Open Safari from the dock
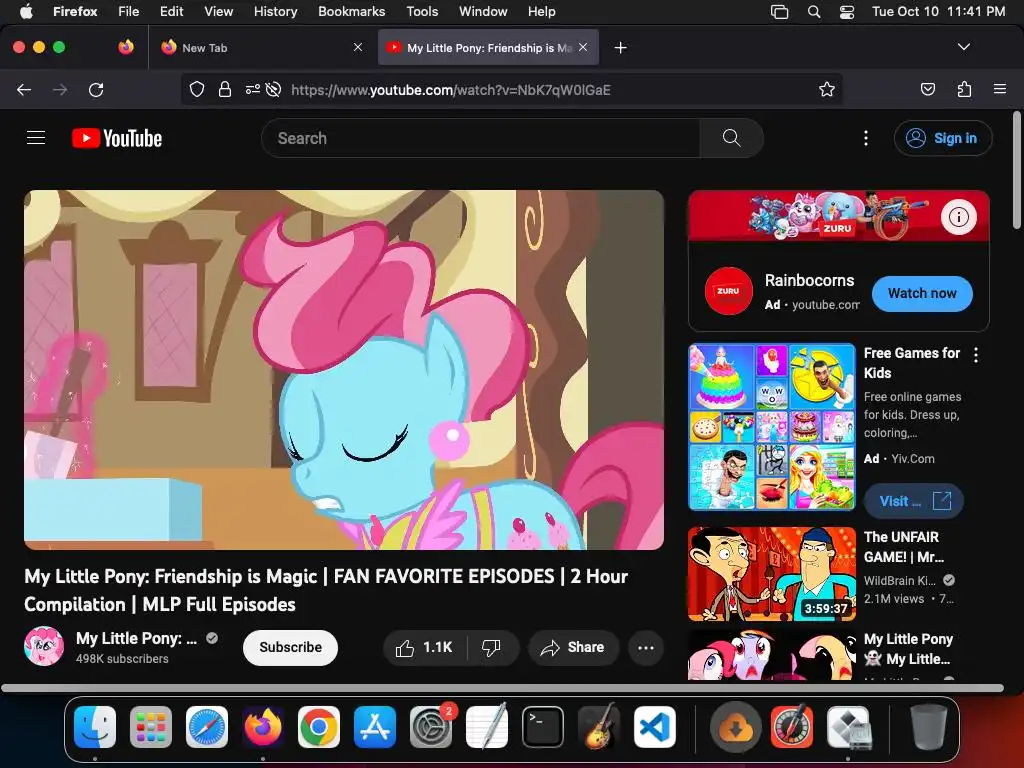1024x768 pixels. 207,727
